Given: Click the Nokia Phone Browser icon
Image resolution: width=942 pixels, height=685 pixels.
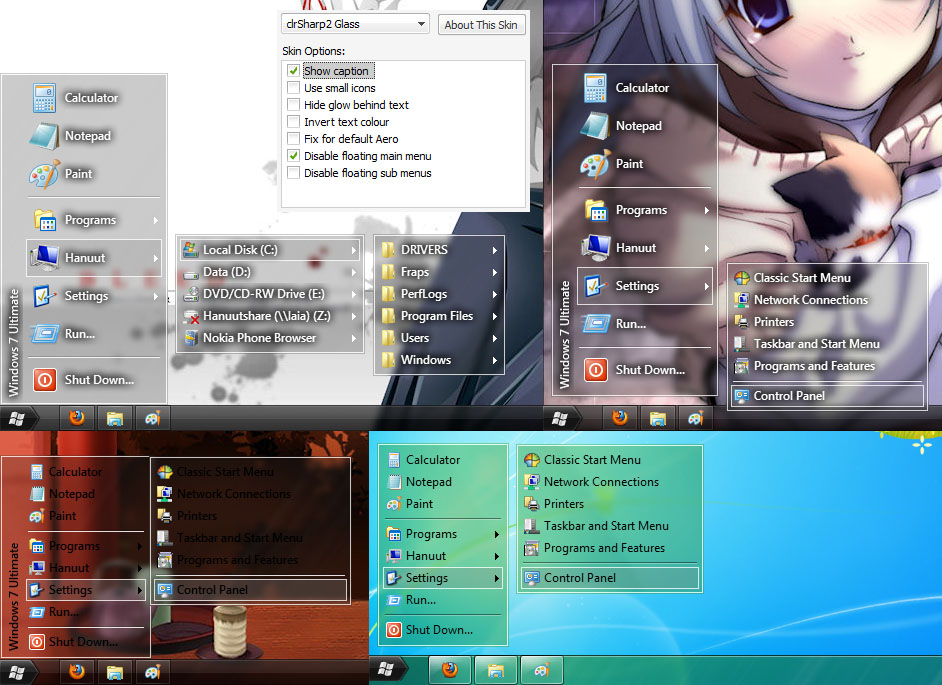Looking at the screenshot, I should 190,338.
